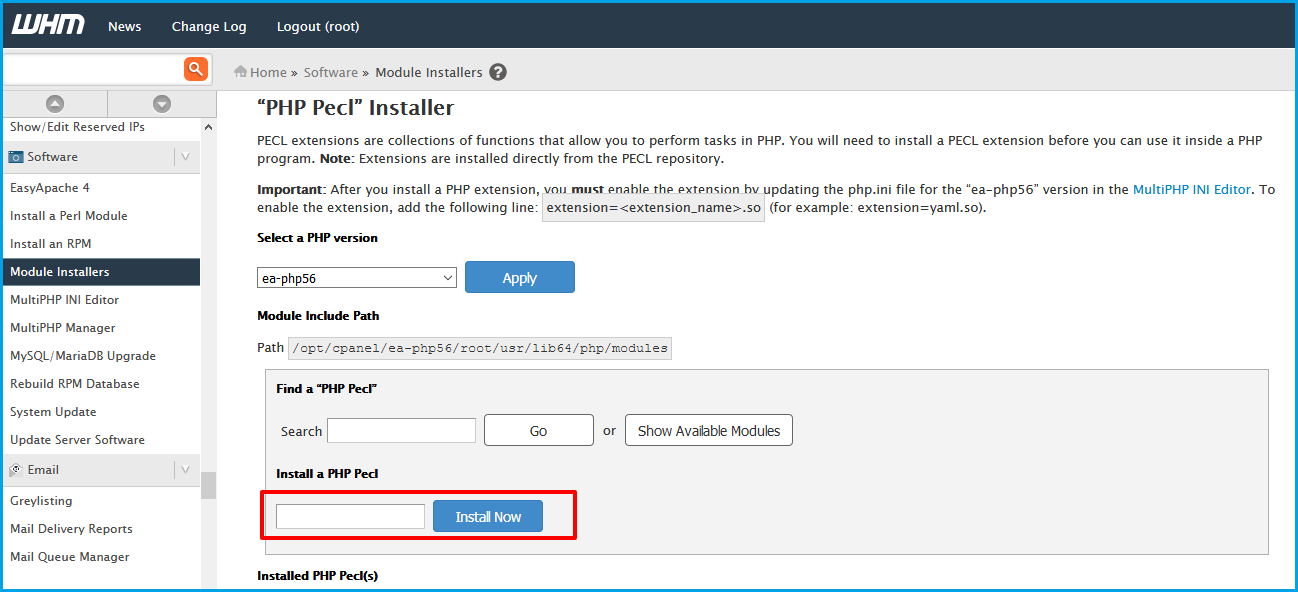The height and width of the screenshot is (592, 1298).
Task: Open the News menu item
Action: (x=125, y=26)
